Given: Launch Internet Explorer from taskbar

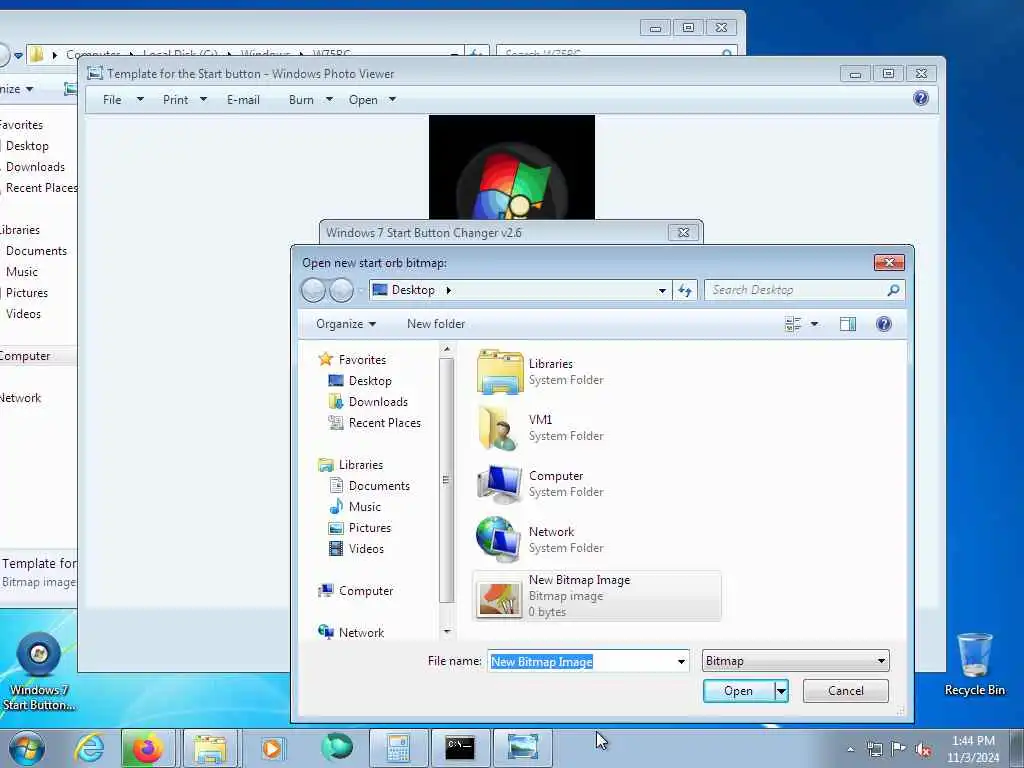Looking at the screenshot, I should point(89,748).
